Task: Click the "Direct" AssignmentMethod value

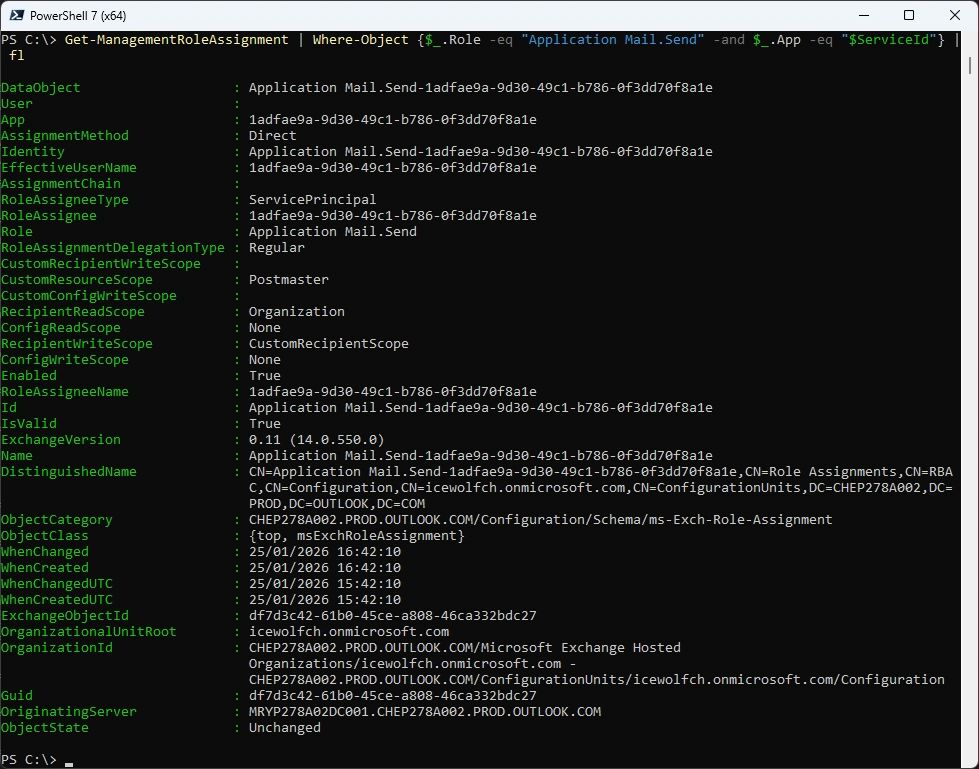Action: 272,136
